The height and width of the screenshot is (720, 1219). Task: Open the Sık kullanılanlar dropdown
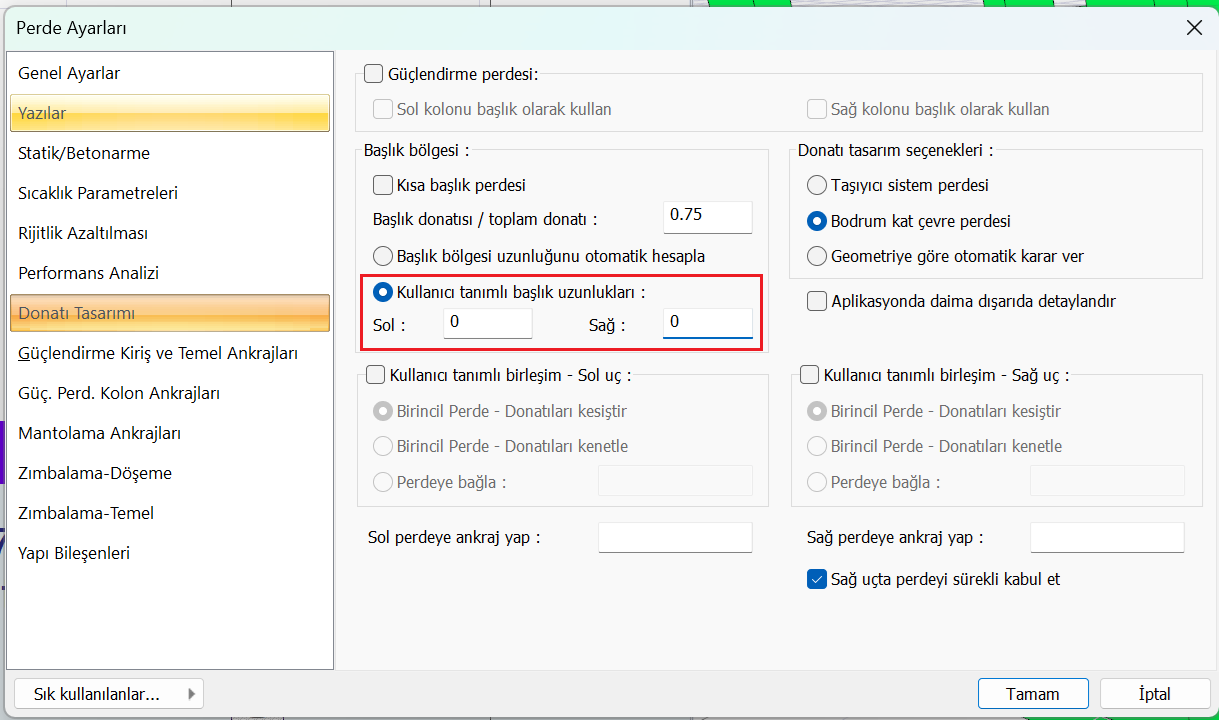[110, 694]
